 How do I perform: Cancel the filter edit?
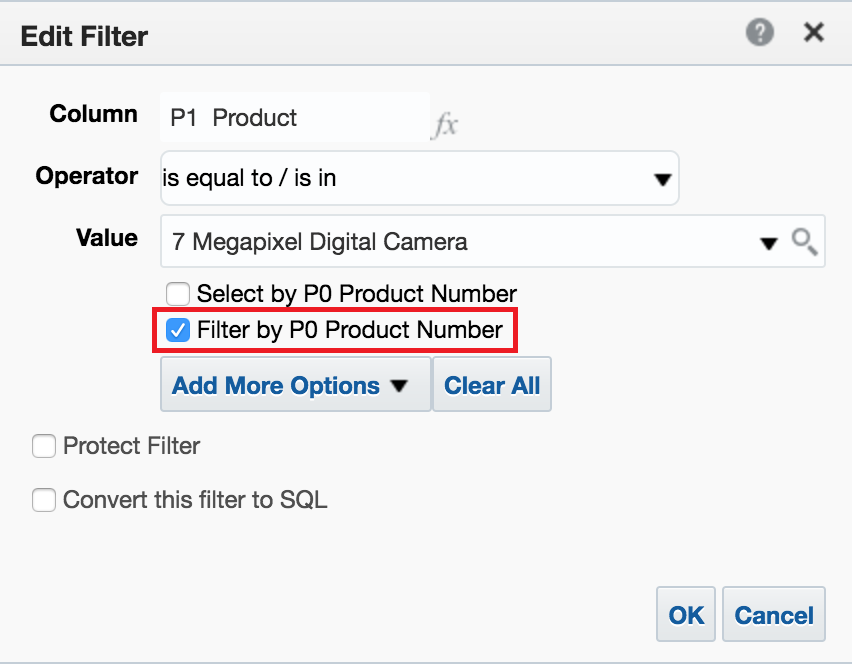(x=775, y=614)
